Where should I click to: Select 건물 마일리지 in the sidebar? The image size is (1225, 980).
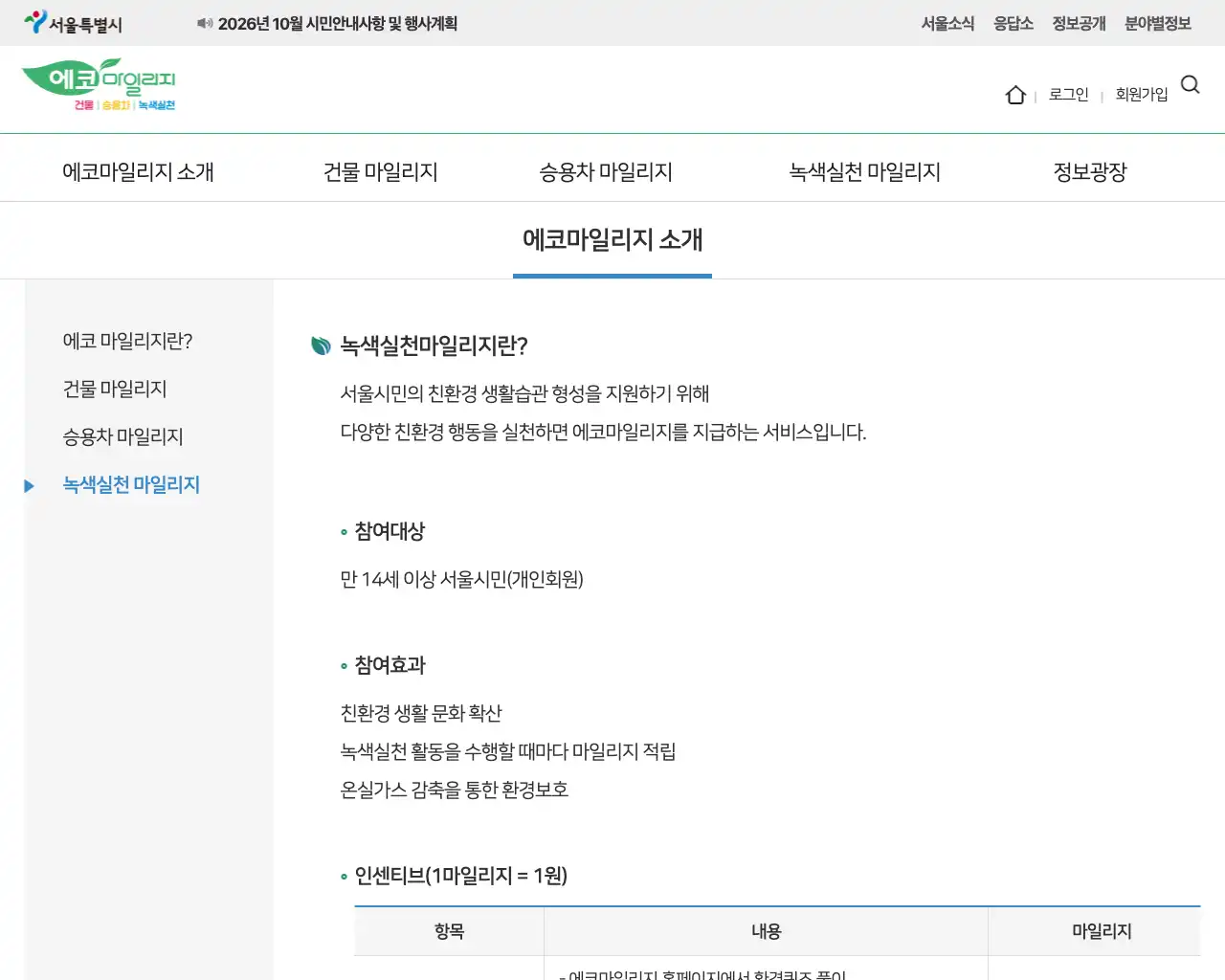pyautogui.click(x=115, y=389)
